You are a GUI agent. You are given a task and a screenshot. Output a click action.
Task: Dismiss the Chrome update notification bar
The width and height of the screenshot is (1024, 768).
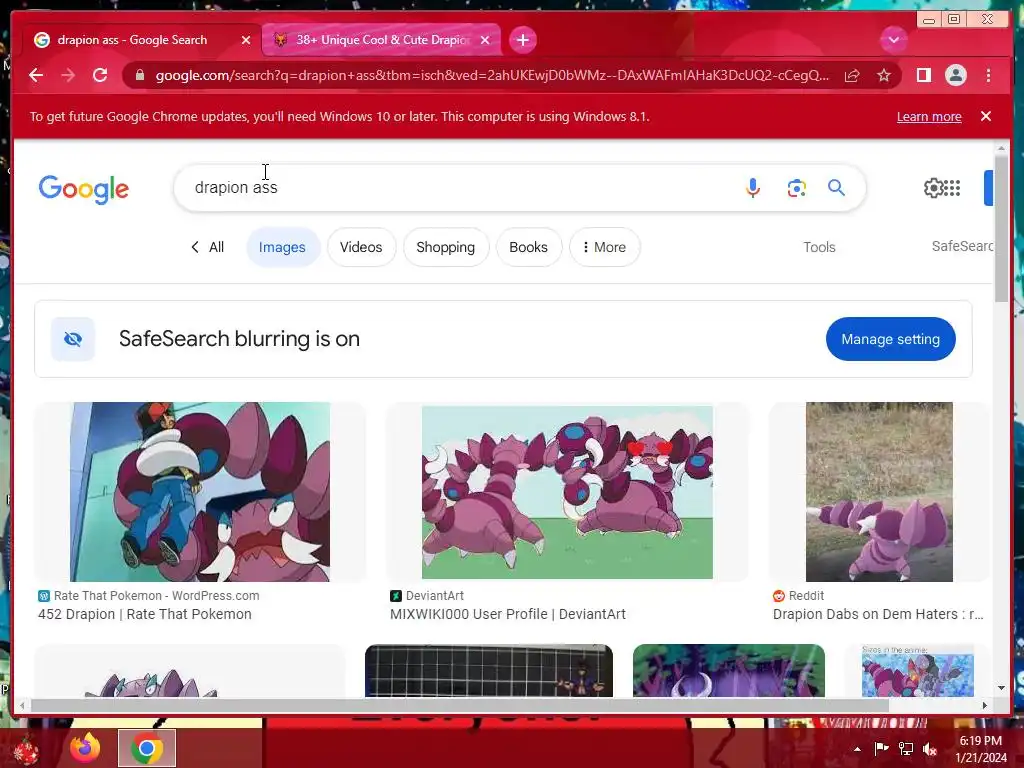985,116
